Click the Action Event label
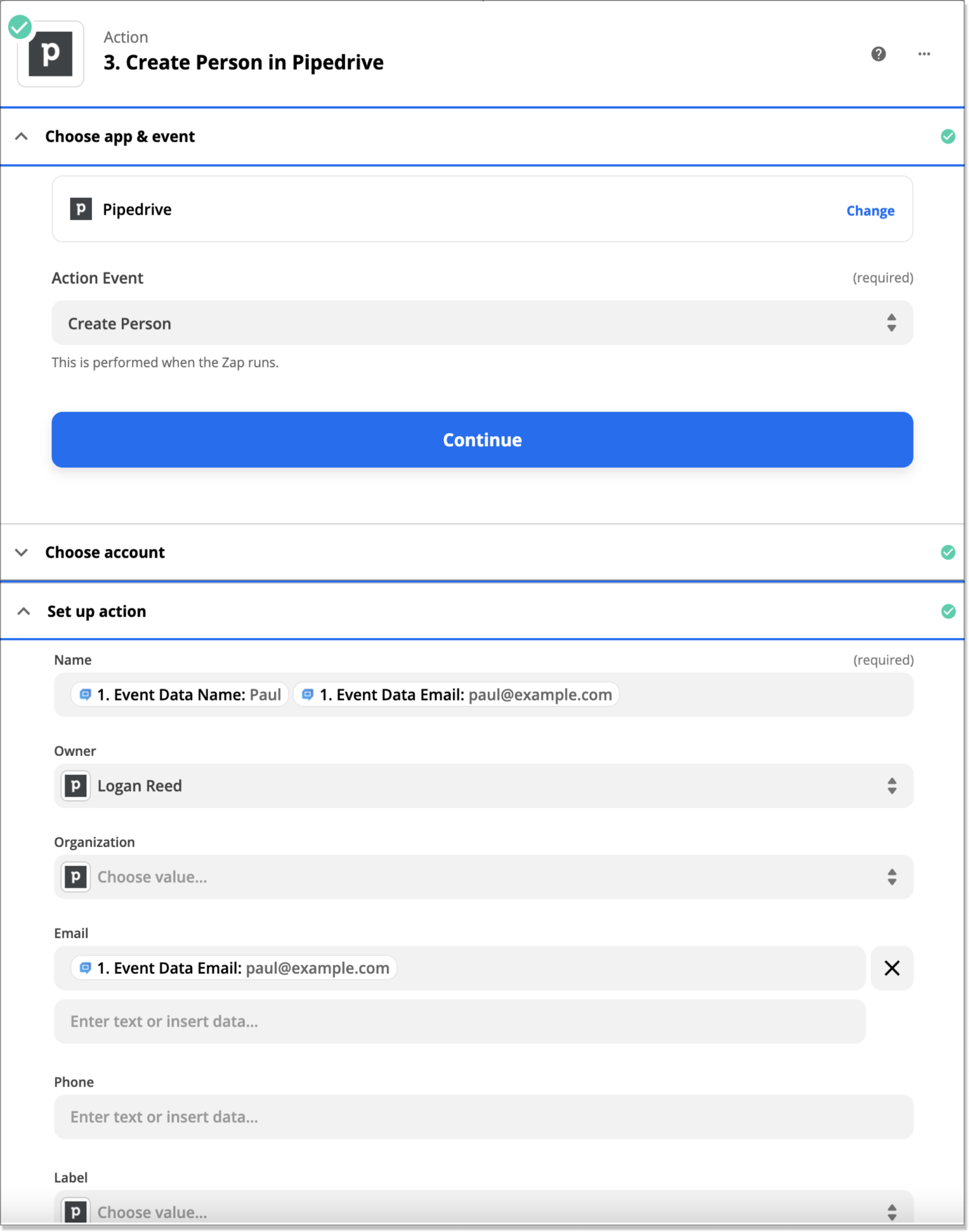 point(97,278)
